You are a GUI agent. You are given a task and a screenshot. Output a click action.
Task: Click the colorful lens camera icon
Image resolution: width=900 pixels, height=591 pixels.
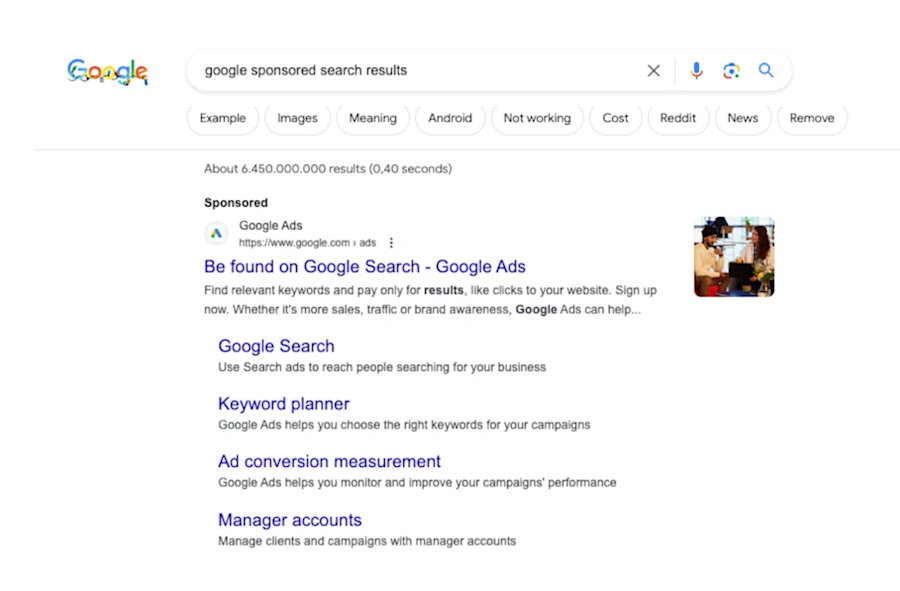point(731,70)
